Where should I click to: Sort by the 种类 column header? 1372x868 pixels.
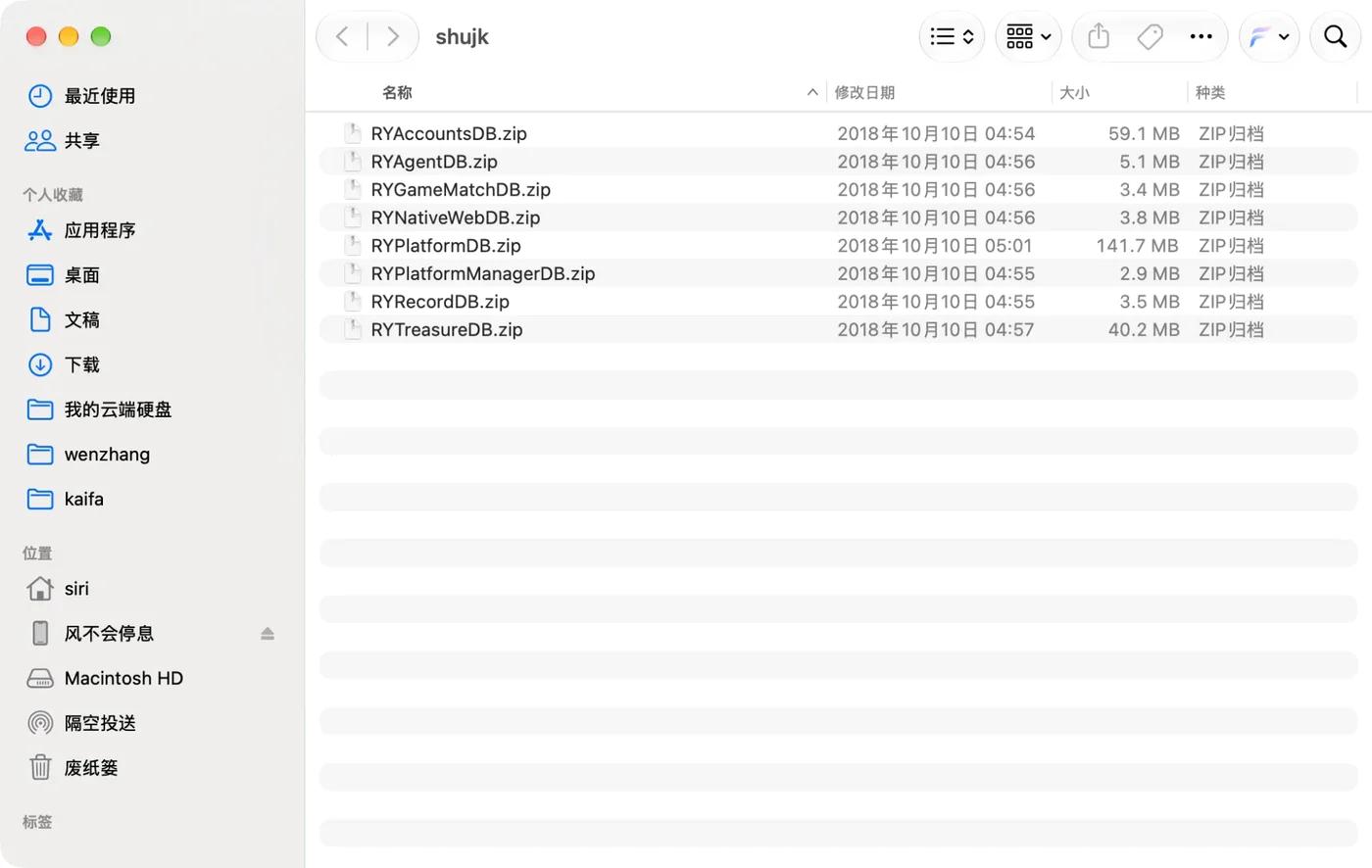pyautogui.click(x=1210, y=92)
